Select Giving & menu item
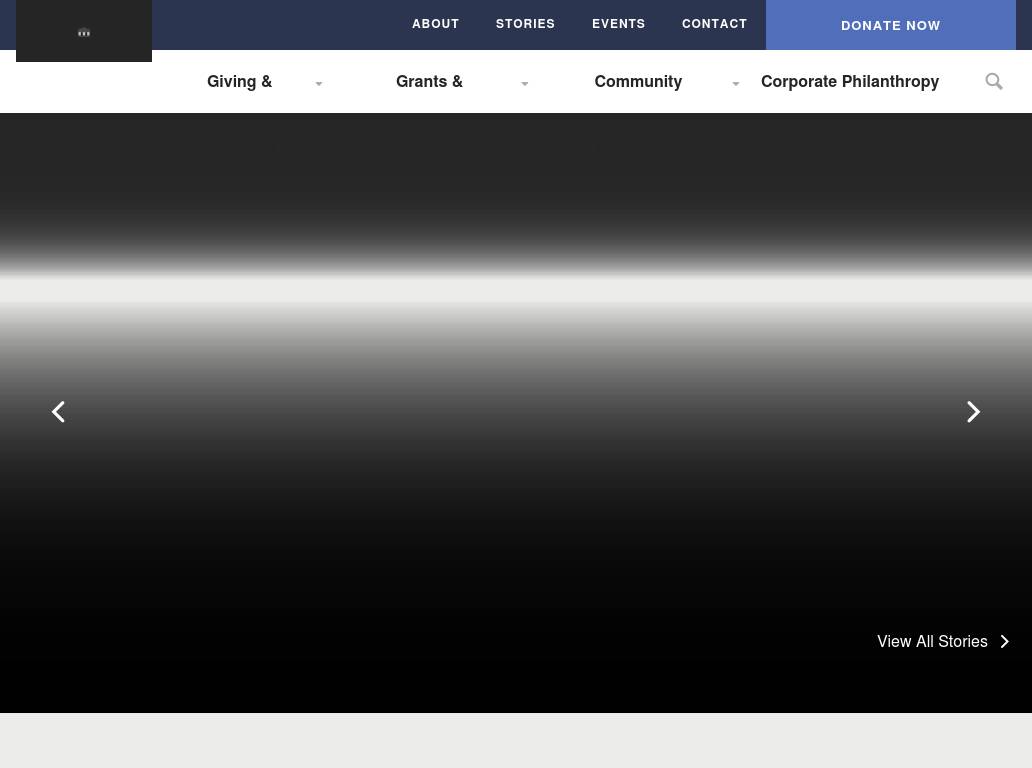The height and width of the screenshot is (768, 1032). pyautogui.click(x=240, y=82)
